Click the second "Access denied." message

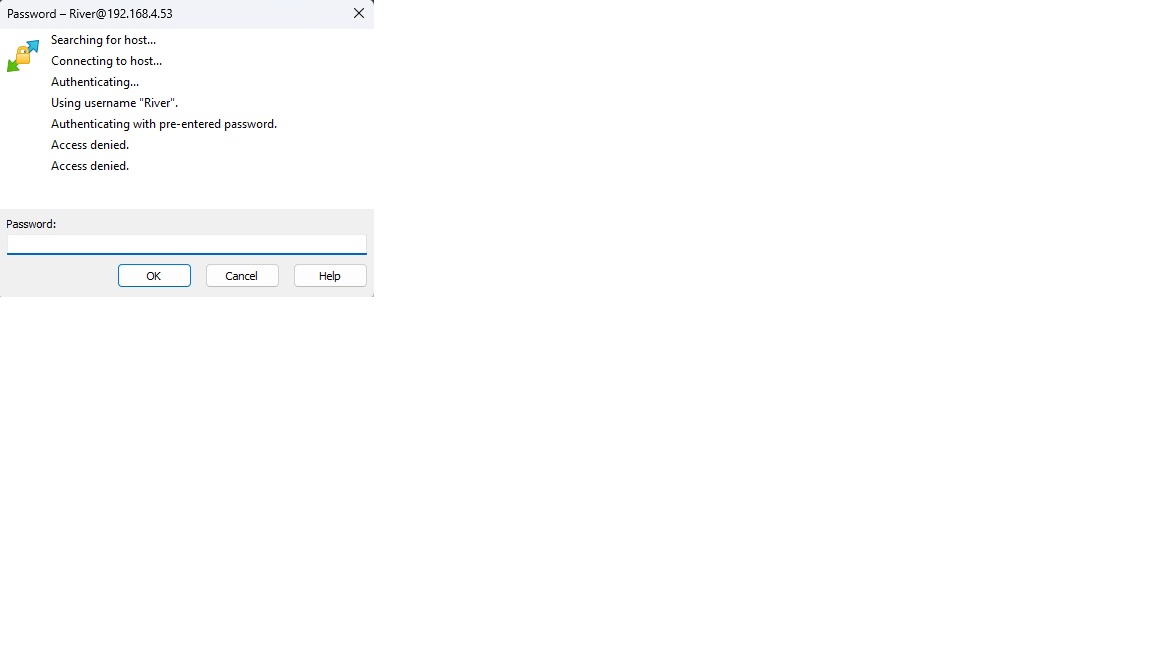coord(90,166)
